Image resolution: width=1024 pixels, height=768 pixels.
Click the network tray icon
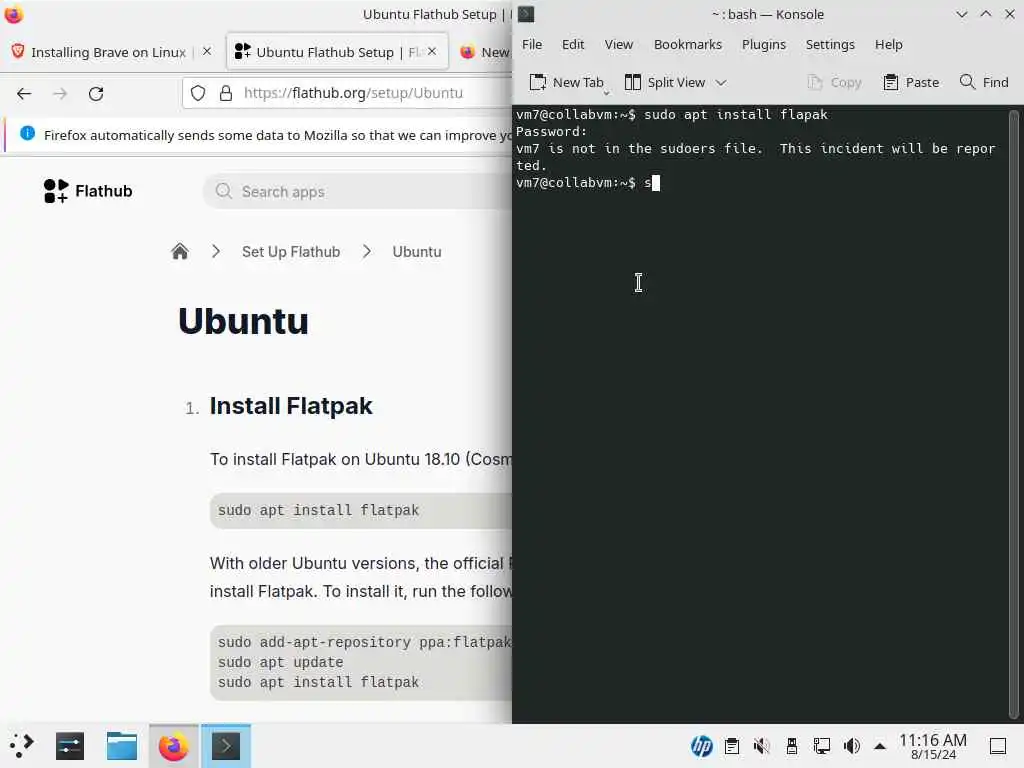pyautogui.click(x=822, y=746)
